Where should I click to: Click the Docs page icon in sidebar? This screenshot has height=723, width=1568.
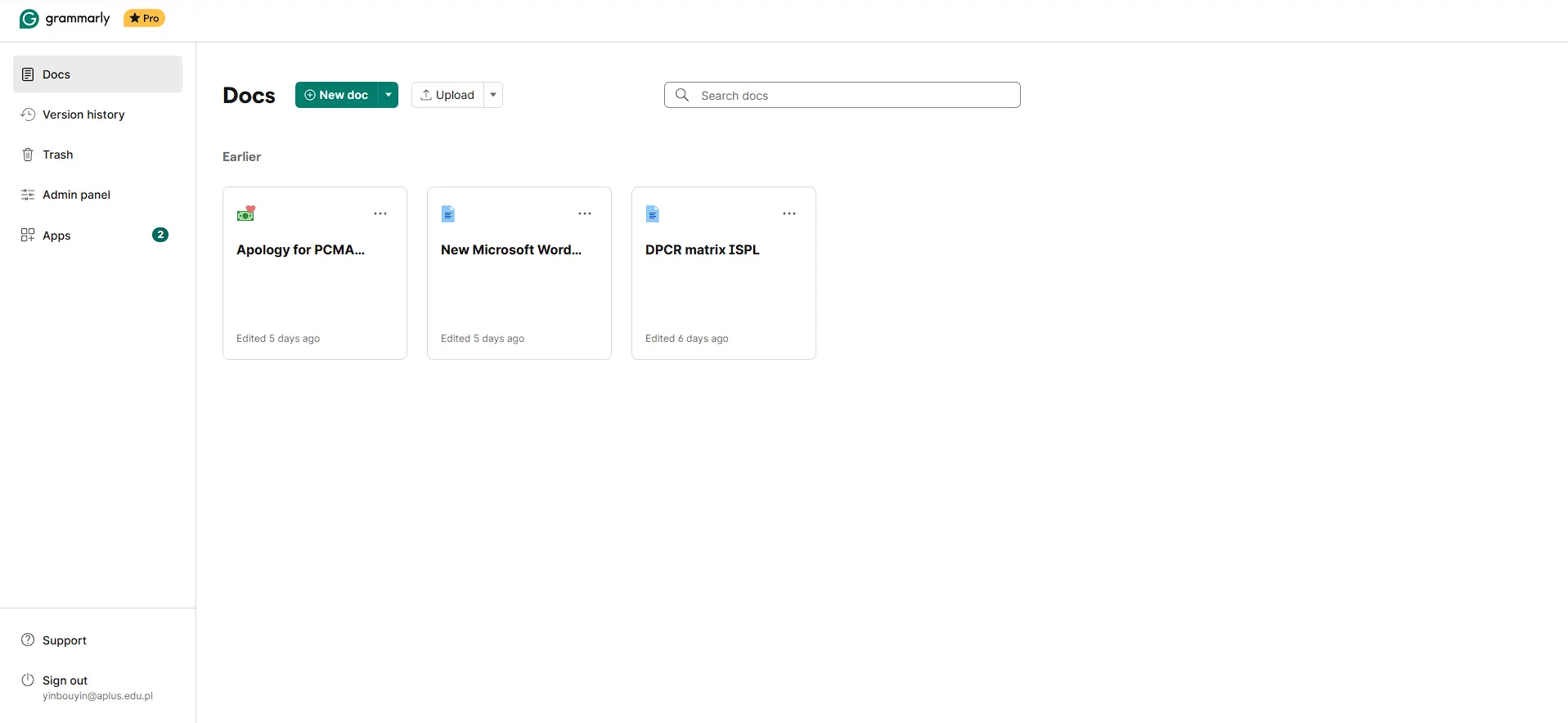(x=28, y=74)
